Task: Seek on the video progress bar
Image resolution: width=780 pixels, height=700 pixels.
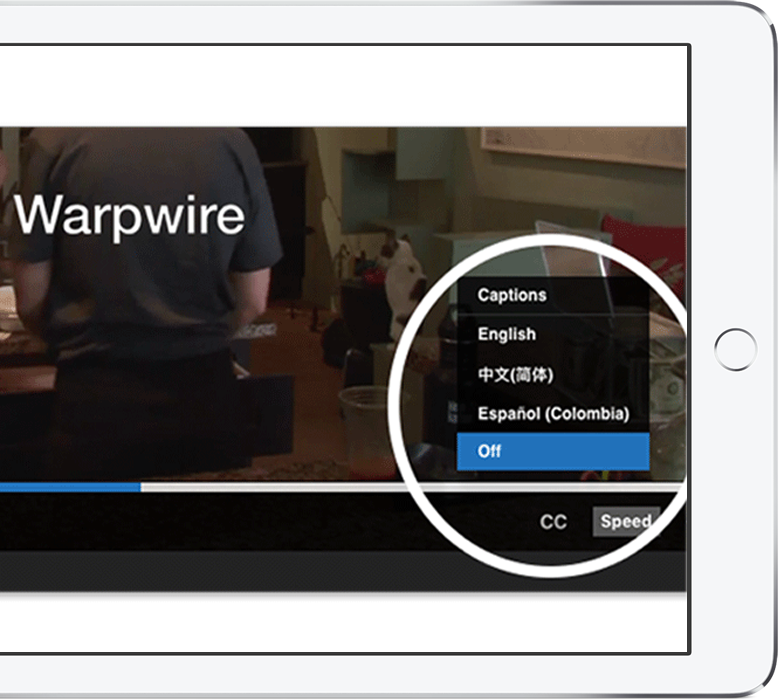Action: [x=343, y=487]
